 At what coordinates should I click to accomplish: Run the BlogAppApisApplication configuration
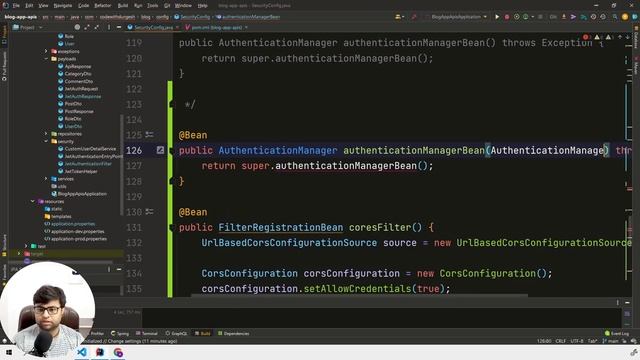point(497,17)
